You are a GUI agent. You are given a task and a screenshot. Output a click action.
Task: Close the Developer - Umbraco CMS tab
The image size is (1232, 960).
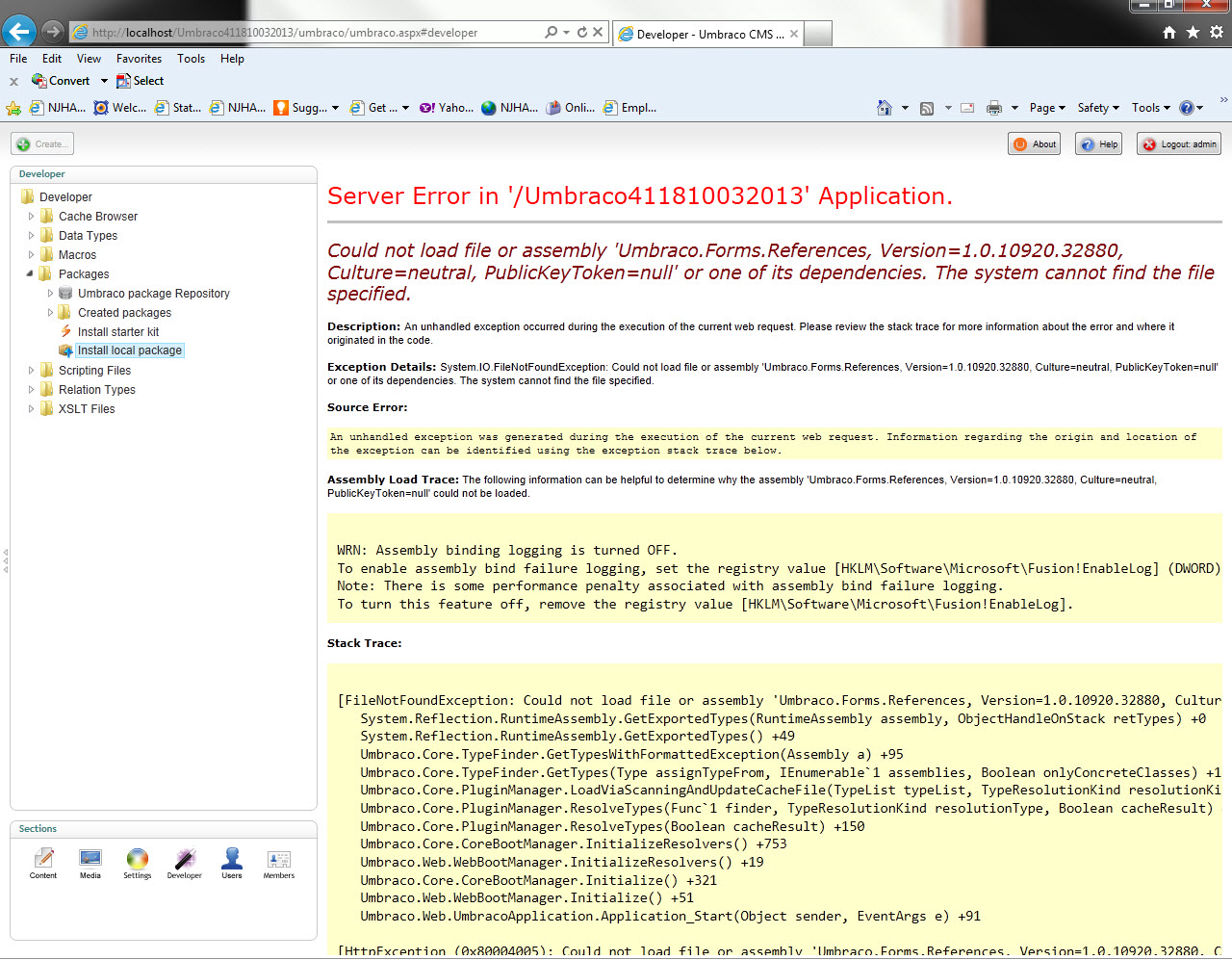click(x=794, y=34)
